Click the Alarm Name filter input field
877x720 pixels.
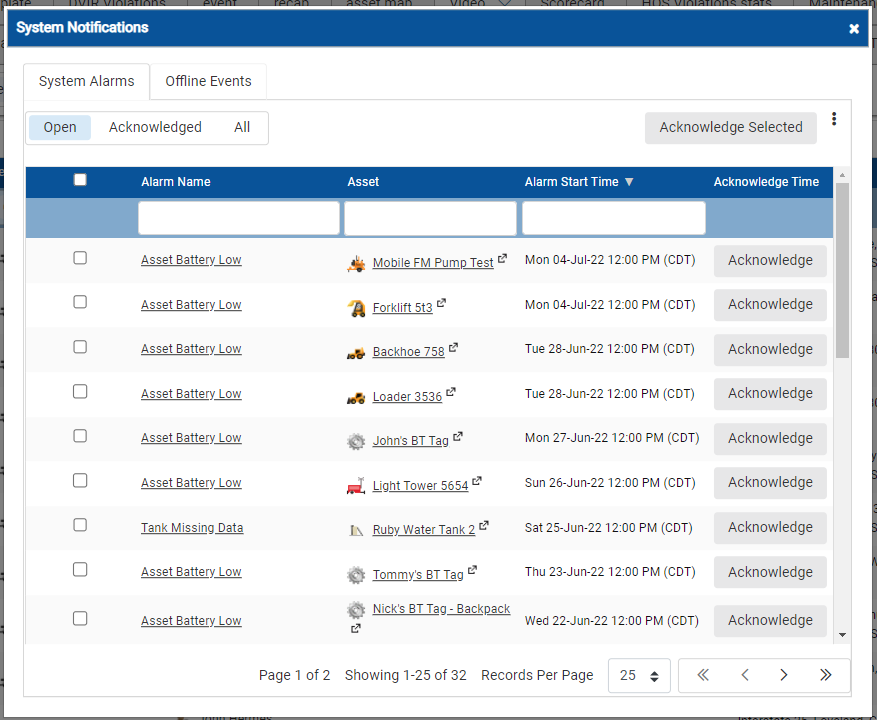click(x=238, y=217)
